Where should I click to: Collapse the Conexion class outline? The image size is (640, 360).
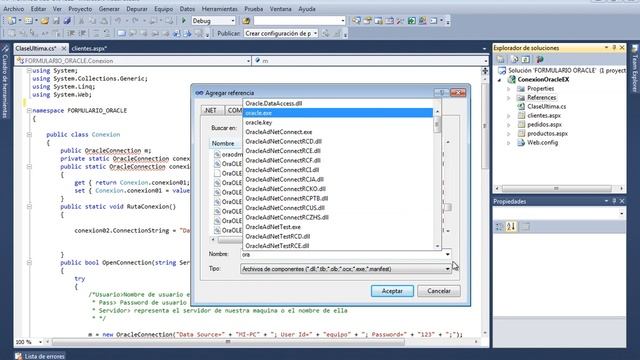pyautogui.click(x=29, y=135)
